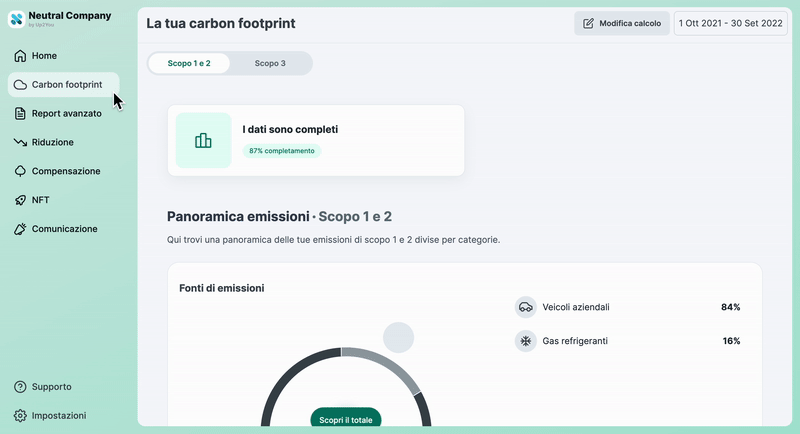The width and height of the screenshot is (800, 434).
Task: Select the Veicoli aziendali emission row
Action: 627,307
